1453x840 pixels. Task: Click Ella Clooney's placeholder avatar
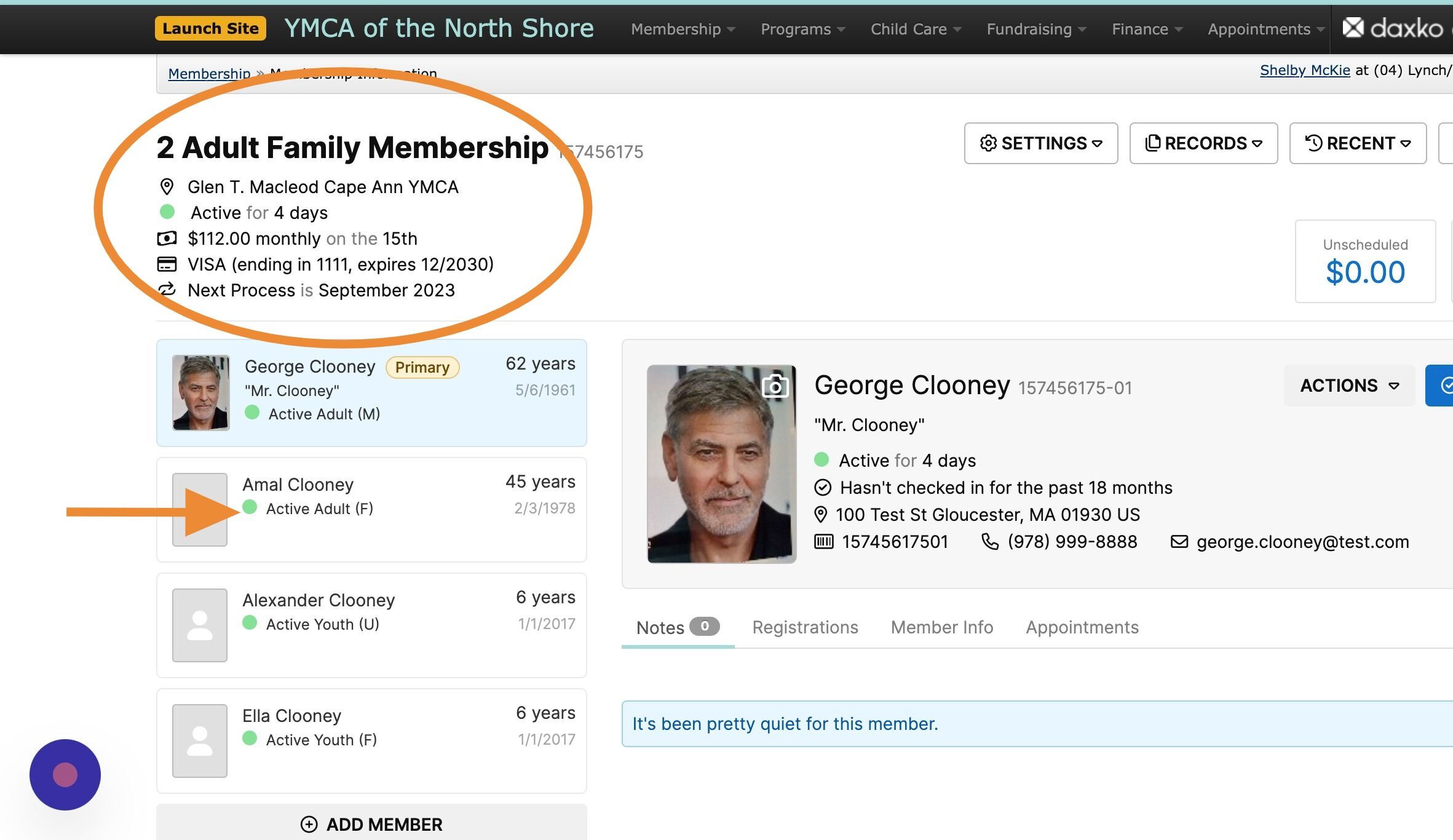(x=199, y=740)
